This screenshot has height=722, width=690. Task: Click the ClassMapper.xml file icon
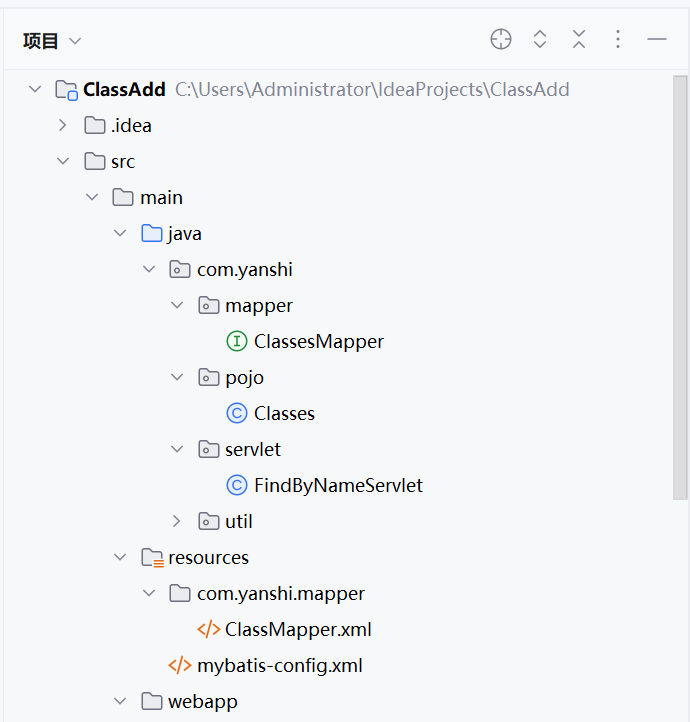[x=209, y=629]
